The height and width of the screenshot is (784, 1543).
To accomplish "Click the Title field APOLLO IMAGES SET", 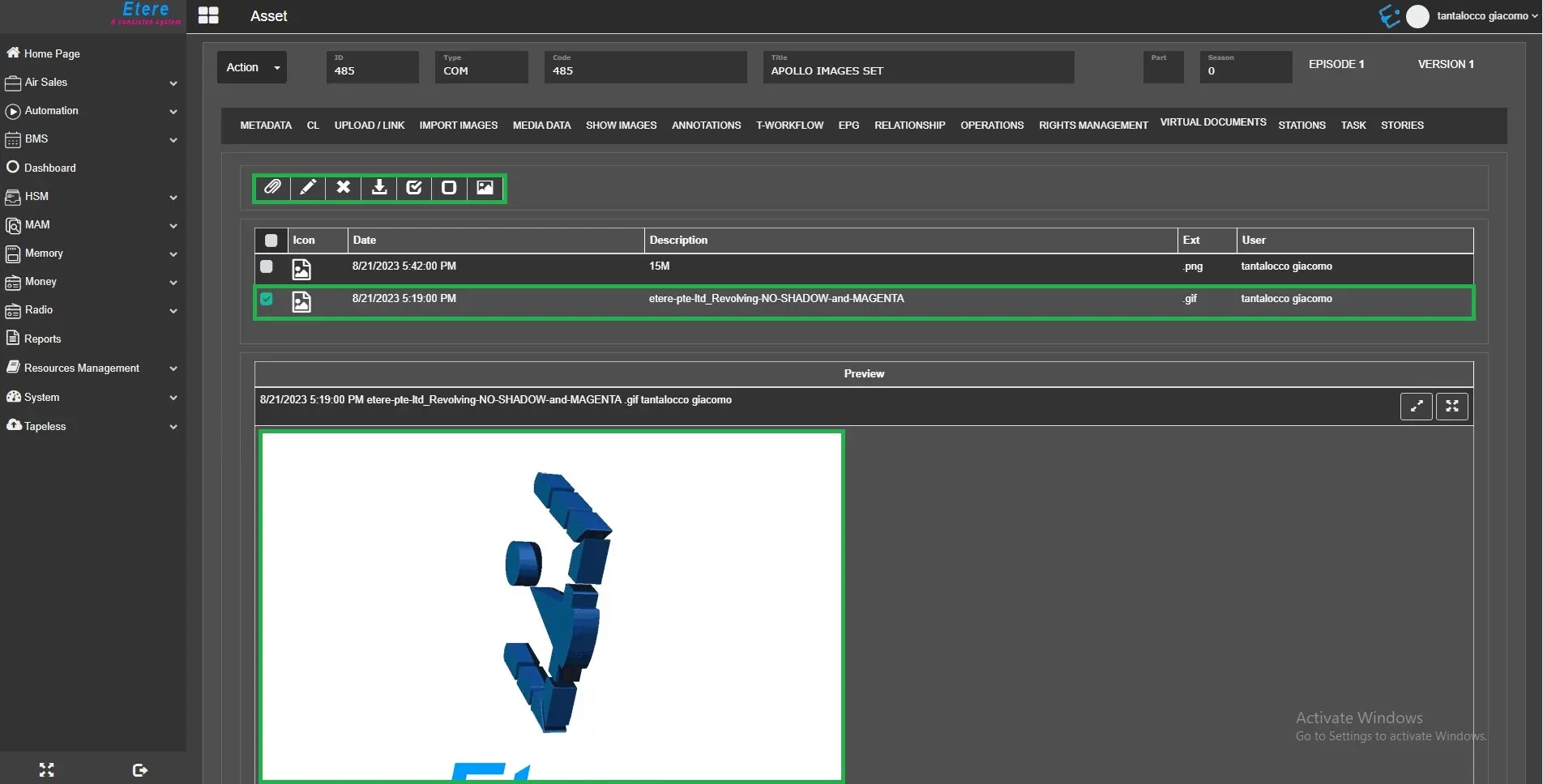I will click(917, 70).
